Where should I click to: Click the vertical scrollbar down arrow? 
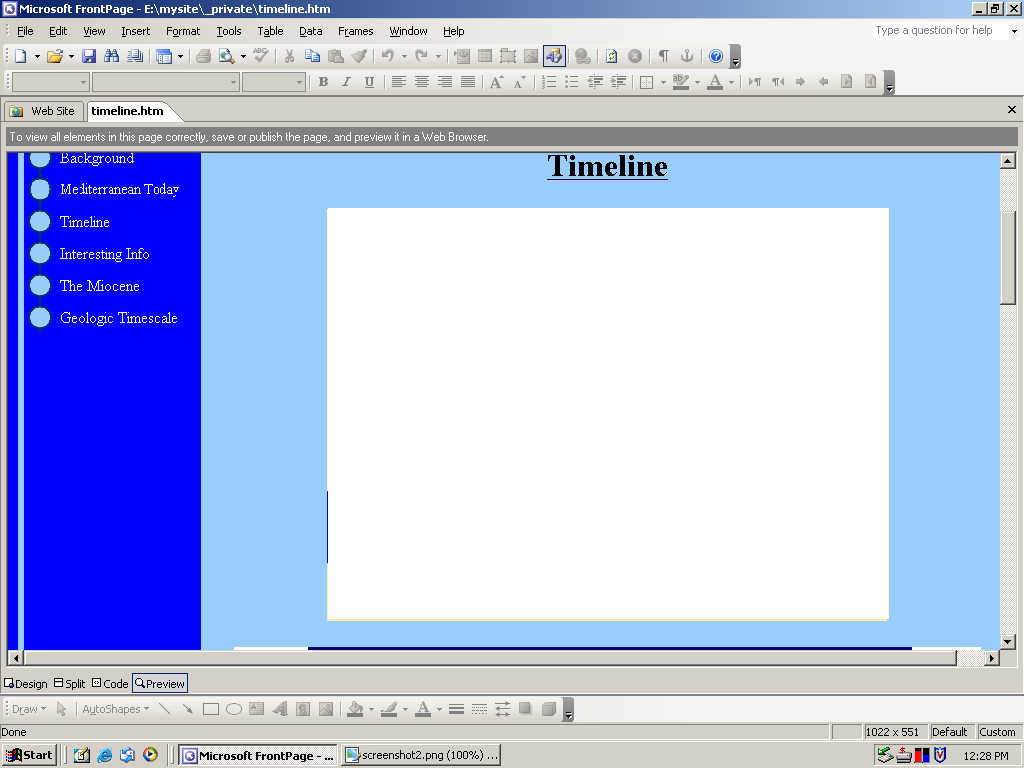pos(1007,642)
